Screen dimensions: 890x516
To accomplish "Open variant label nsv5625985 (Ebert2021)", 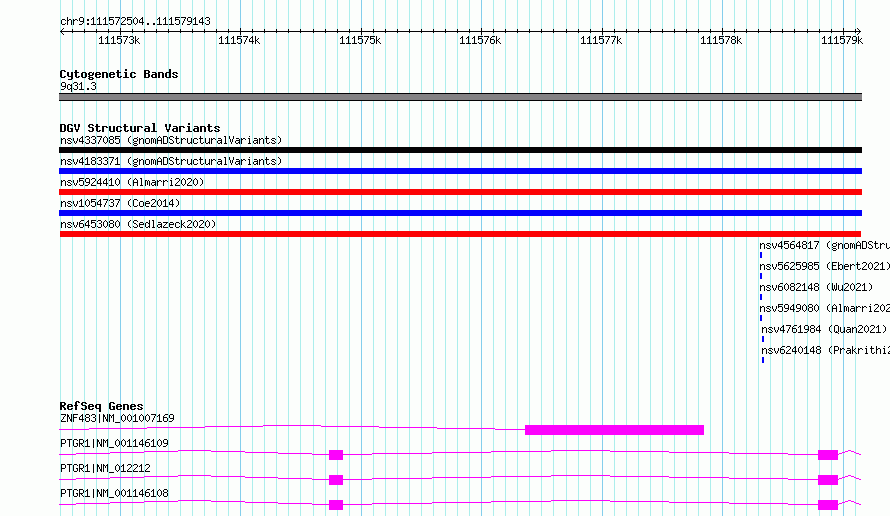I will coord(824,266).
